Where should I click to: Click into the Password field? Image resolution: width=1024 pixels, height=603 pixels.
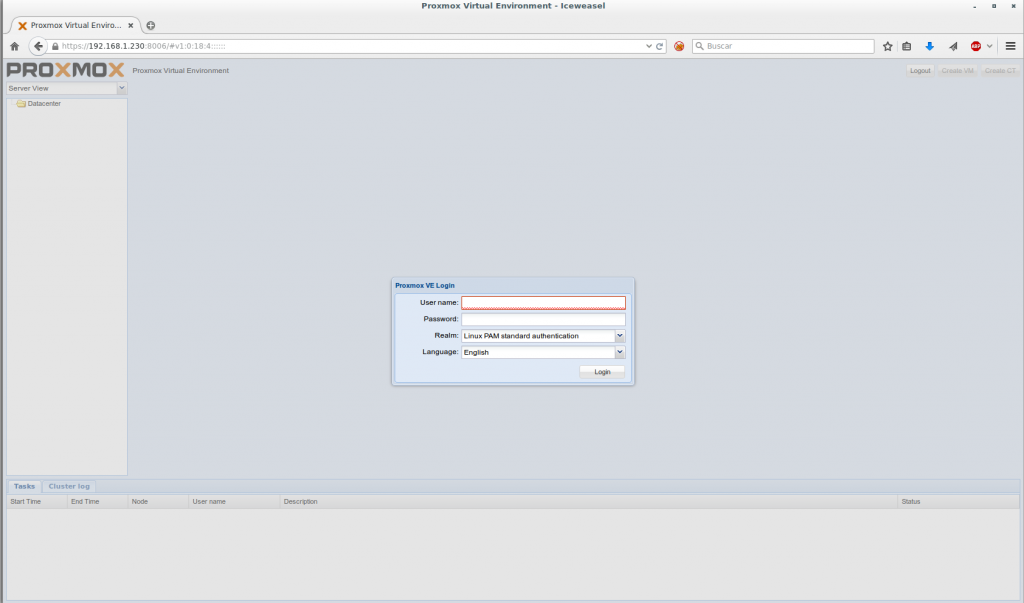543,319
